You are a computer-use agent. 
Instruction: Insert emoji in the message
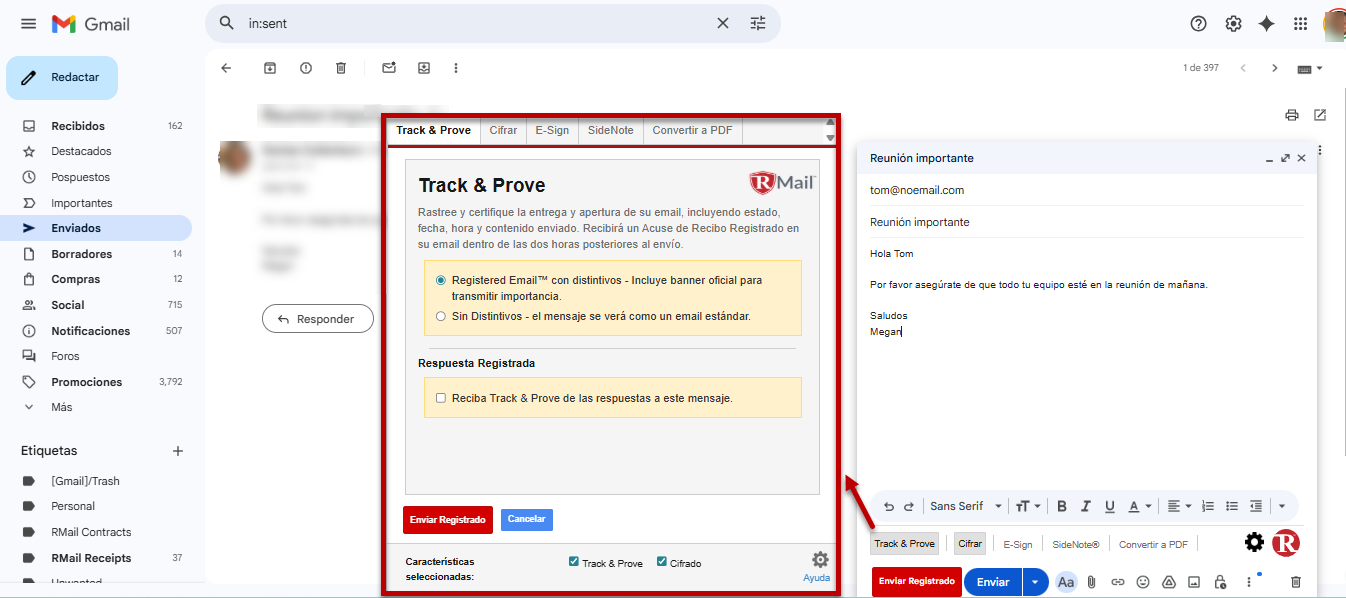coord(1143,582)
